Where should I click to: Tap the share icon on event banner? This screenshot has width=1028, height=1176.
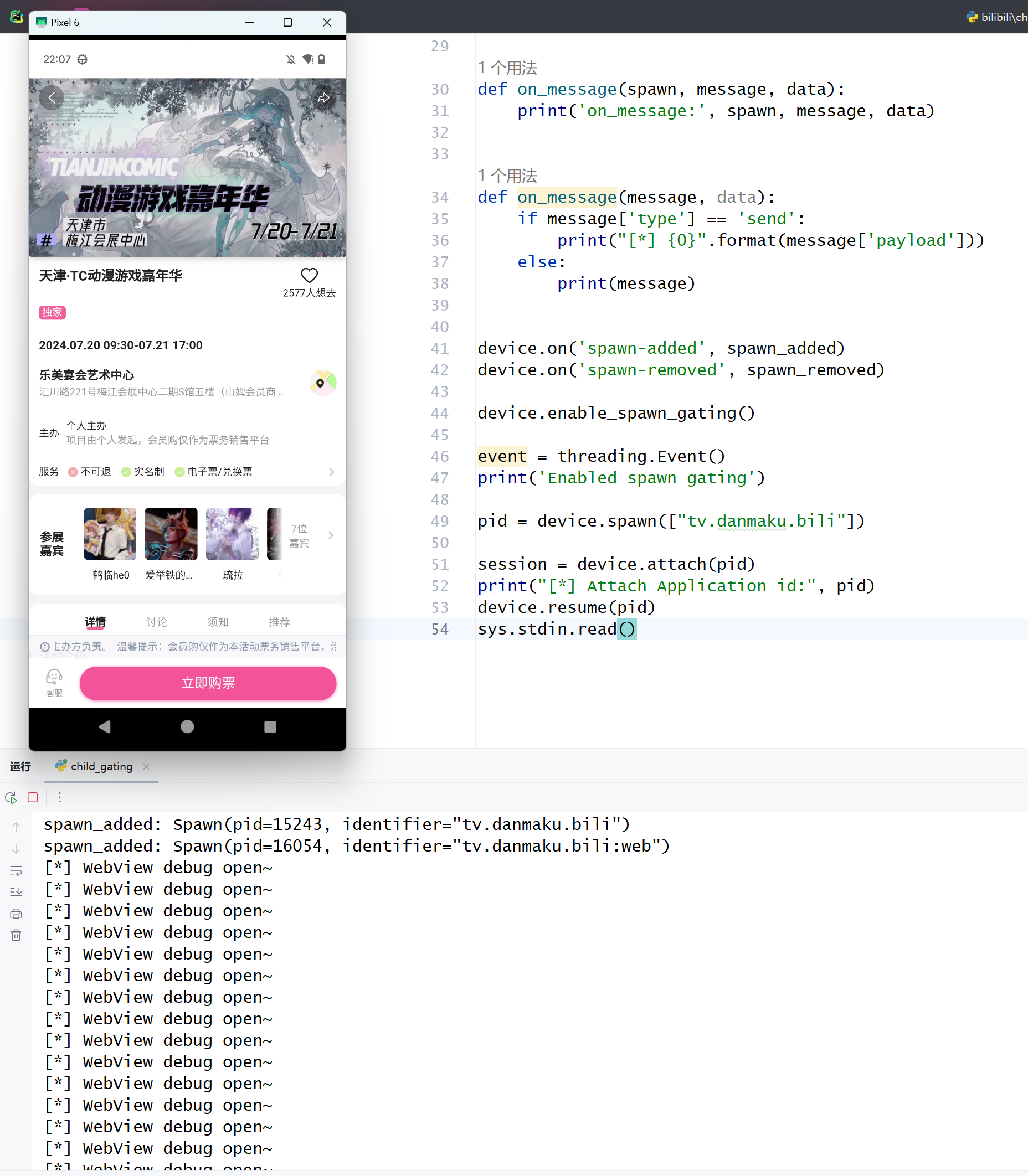click(323, 98)
